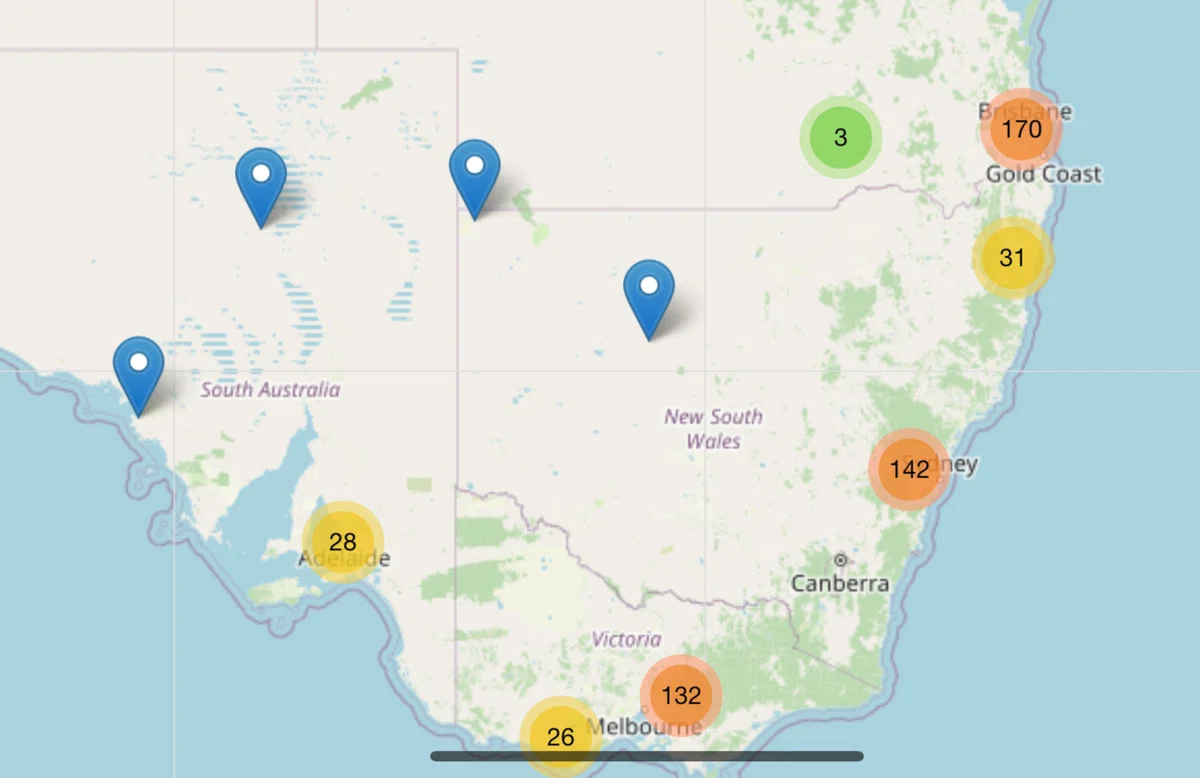Click the Gold Coast city label

click(x=1043, y=174)
